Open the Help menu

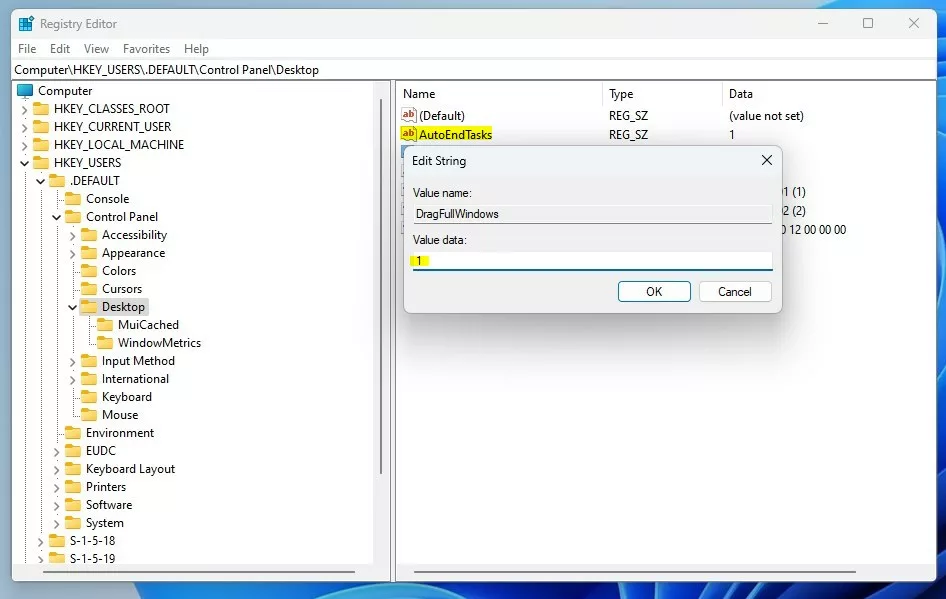[196, 49]
